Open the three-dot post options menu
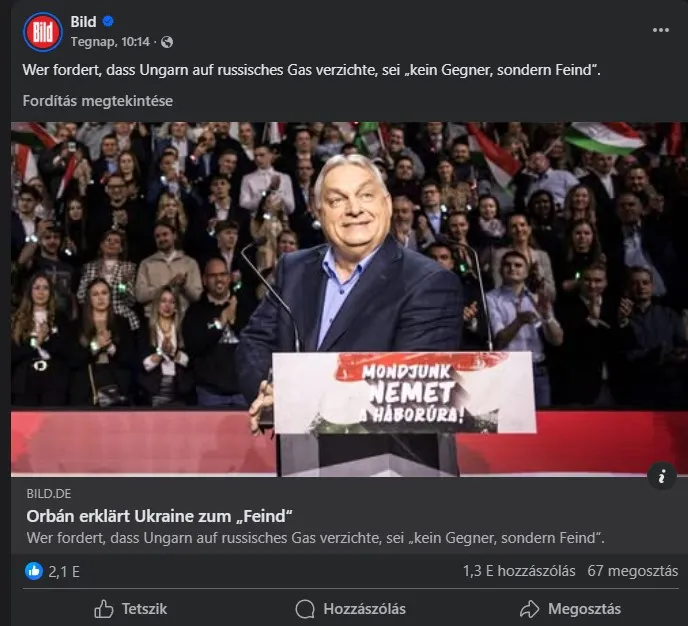688x626 pixels. [x=661, y=30]
